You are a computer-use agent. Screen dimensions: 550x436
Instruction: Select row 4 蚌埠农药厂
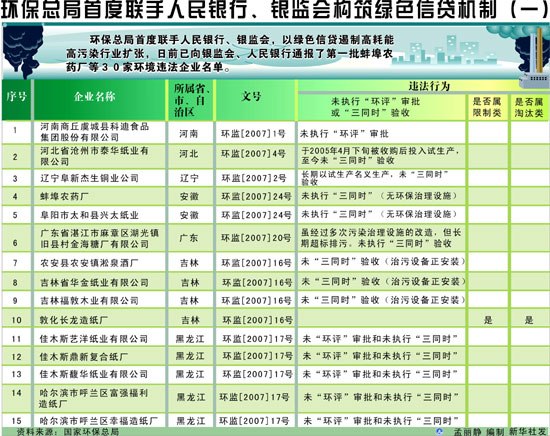[x=275, y=196]
